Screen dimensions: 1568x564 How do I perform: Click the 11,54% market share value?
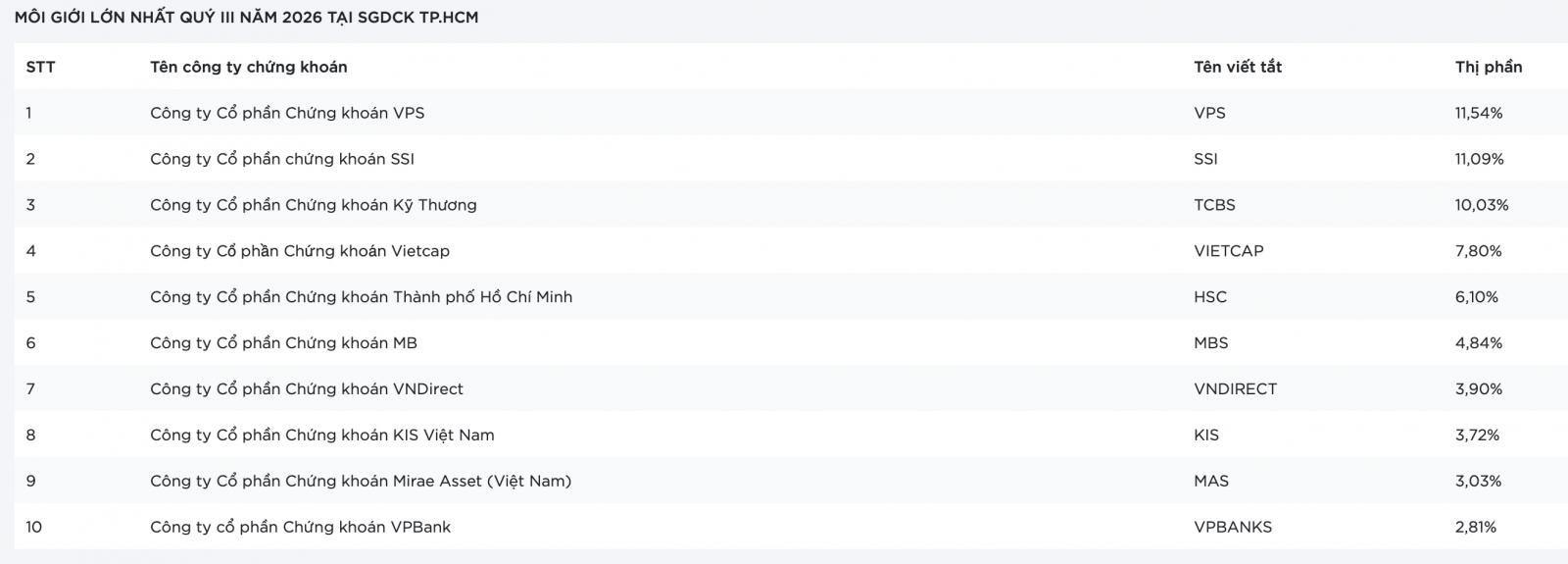pyautogui.click(x=1479, y=113)
